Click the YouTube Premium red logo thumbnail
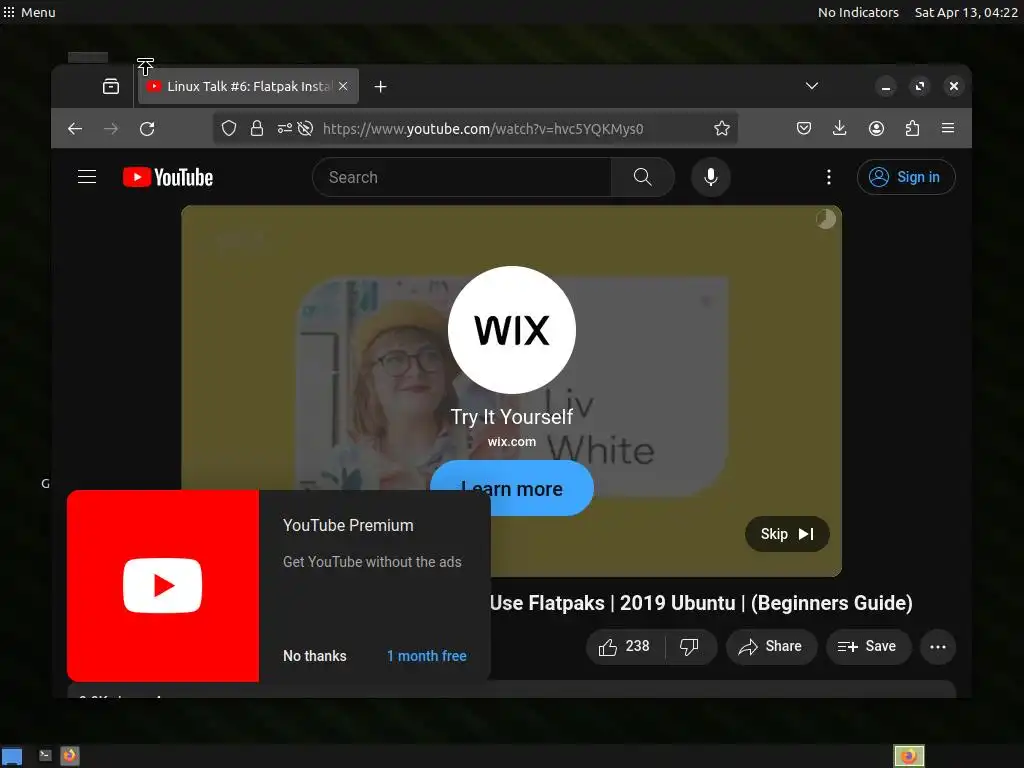1024x768 pixels. pyautogui.click(x=163, y=586)
